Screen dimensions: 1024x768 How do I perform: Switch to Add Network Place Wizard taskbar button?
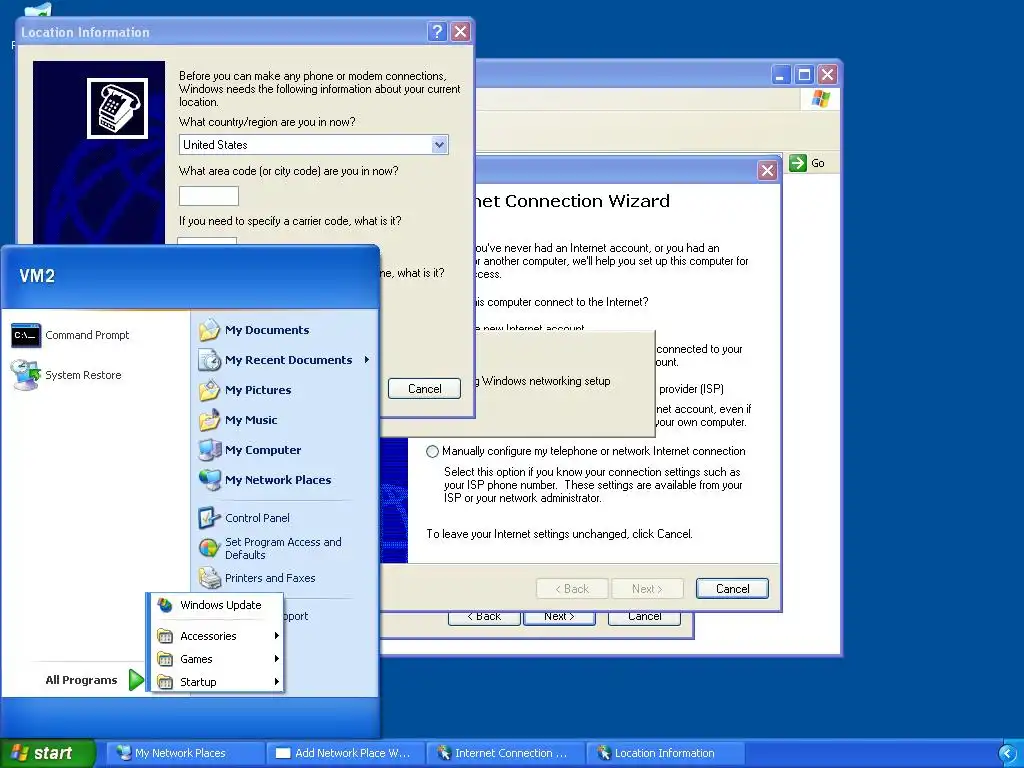[x=345, y=753]
